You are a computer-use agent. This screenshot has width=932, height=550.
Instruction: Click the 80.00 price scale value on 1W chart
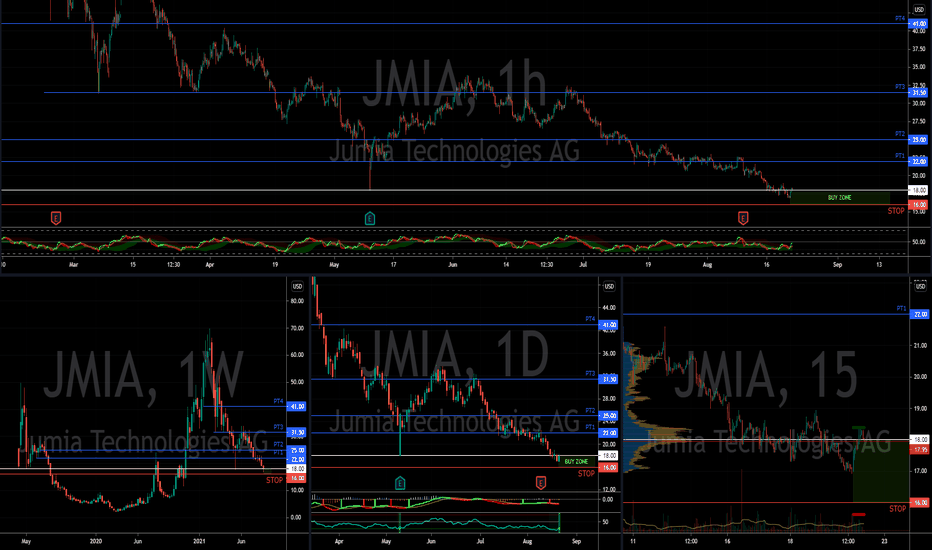point(297,301)
